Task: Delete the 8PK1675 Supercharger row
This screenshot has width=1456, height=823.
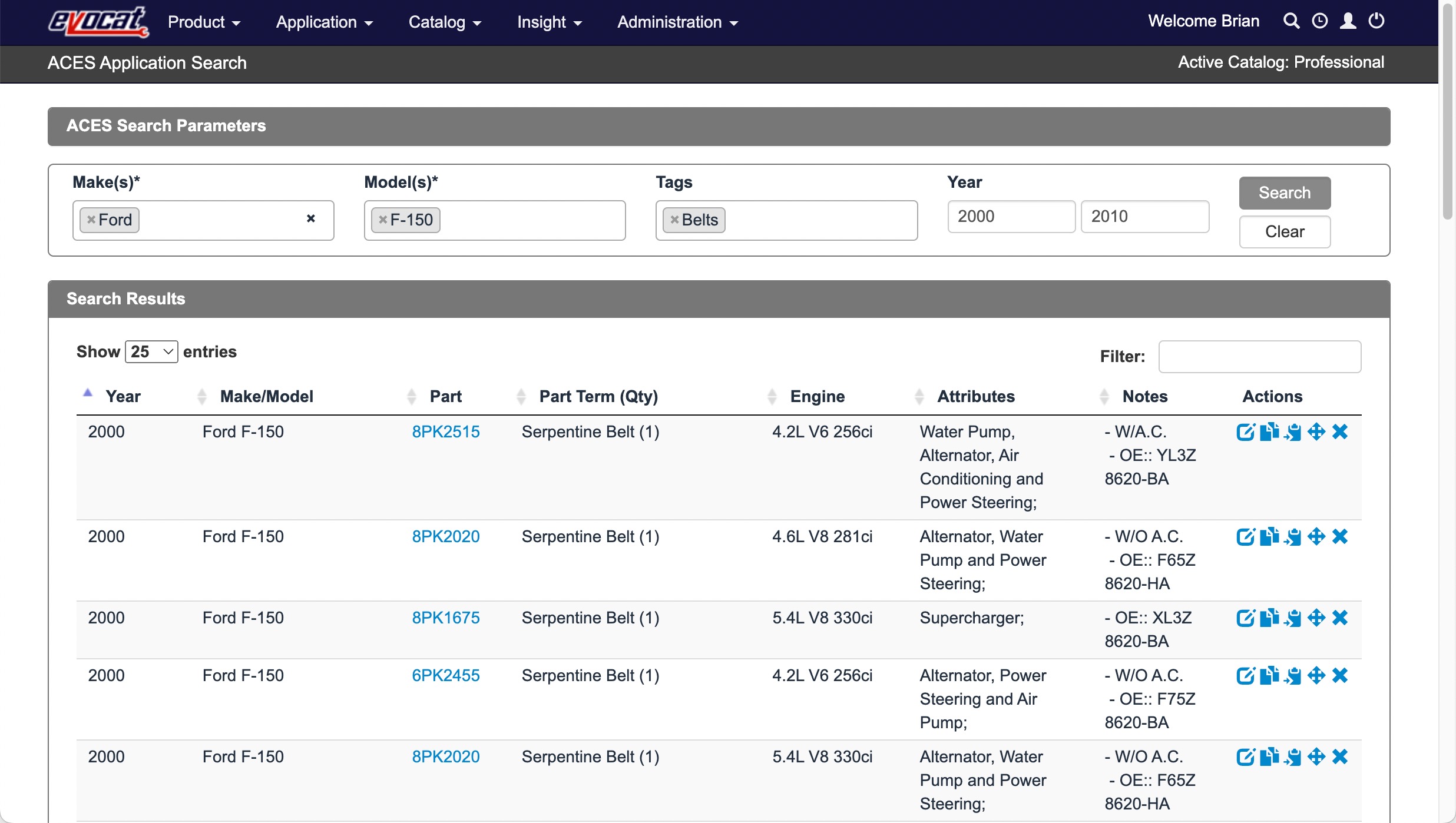Action: click(x=1340, y=618)
